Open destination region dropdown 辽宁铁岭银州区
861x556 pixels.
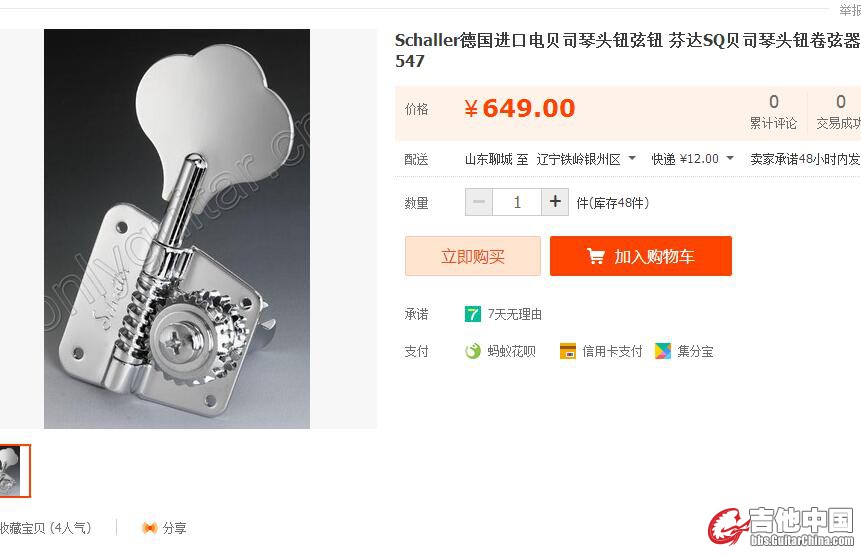[x=586, y=159]
